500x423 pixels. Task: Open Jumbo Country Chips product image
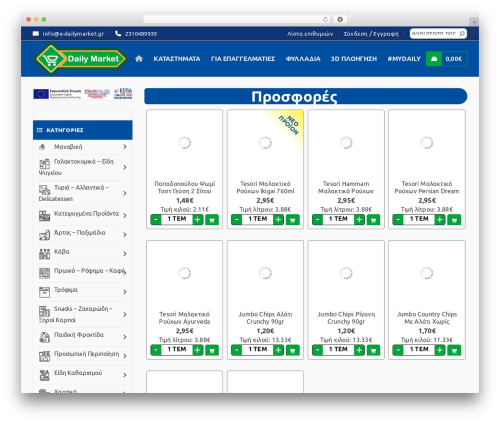point(427,273)
